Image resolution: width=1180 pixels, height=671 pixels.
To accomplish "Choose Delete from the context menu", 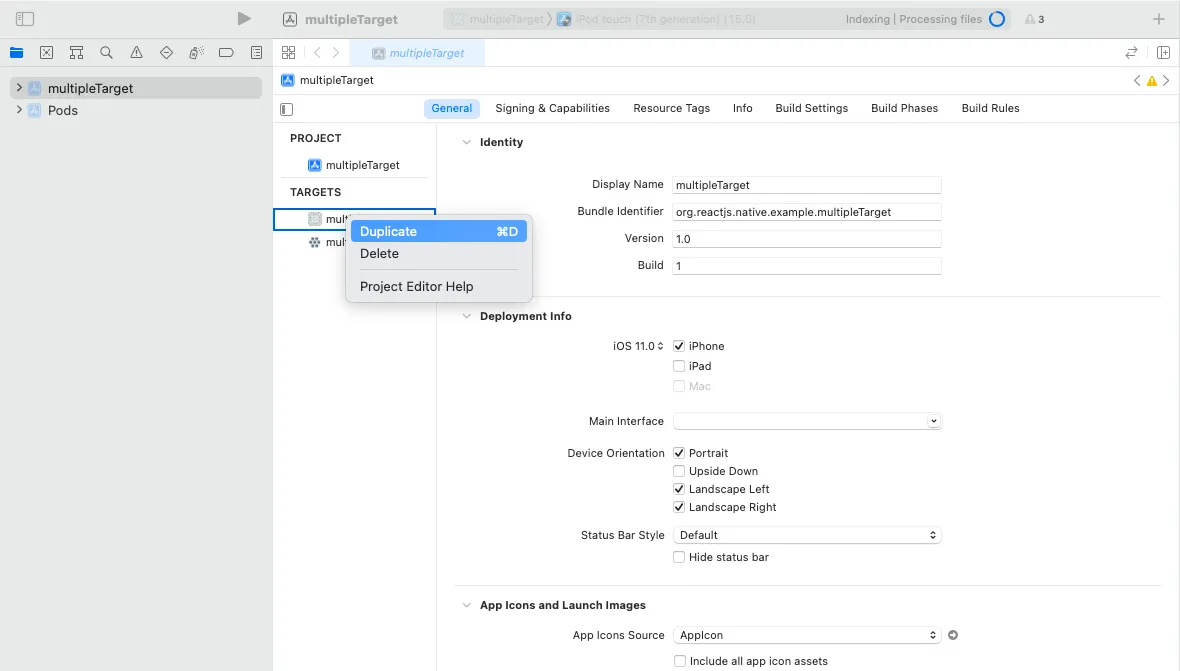I will click(439, 254).
